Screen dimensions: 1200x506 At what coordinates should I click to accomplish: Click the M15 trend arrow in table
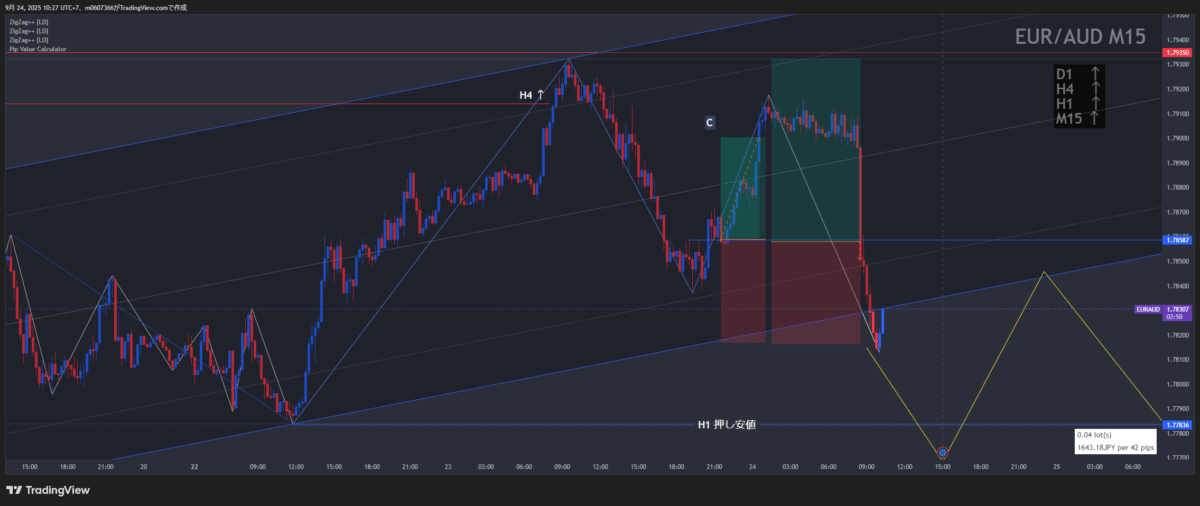[x=1096, y=119]
